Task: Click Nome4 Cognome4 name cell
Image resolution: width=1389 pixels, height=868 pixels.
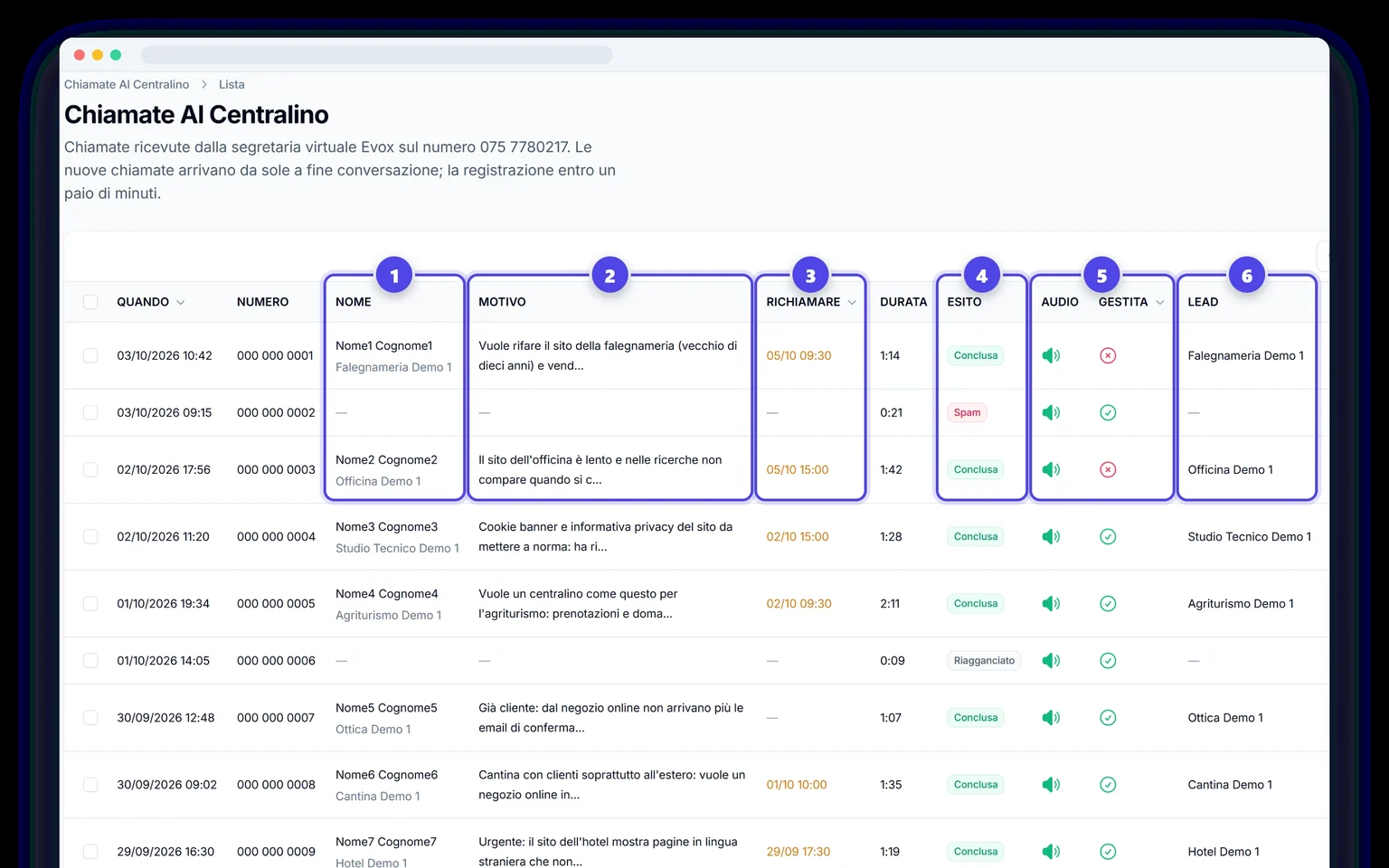Action: 386,593
